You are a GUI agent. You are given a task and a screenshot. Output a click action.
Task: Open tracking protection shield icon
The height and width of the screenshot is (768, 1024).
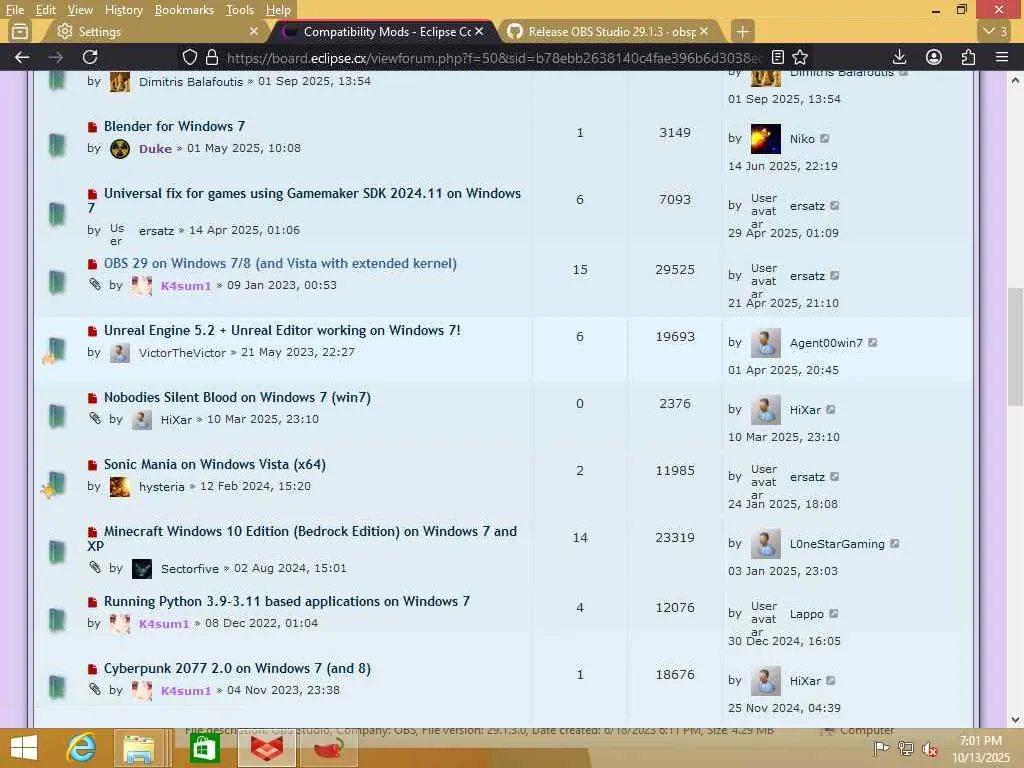point(189,57)
